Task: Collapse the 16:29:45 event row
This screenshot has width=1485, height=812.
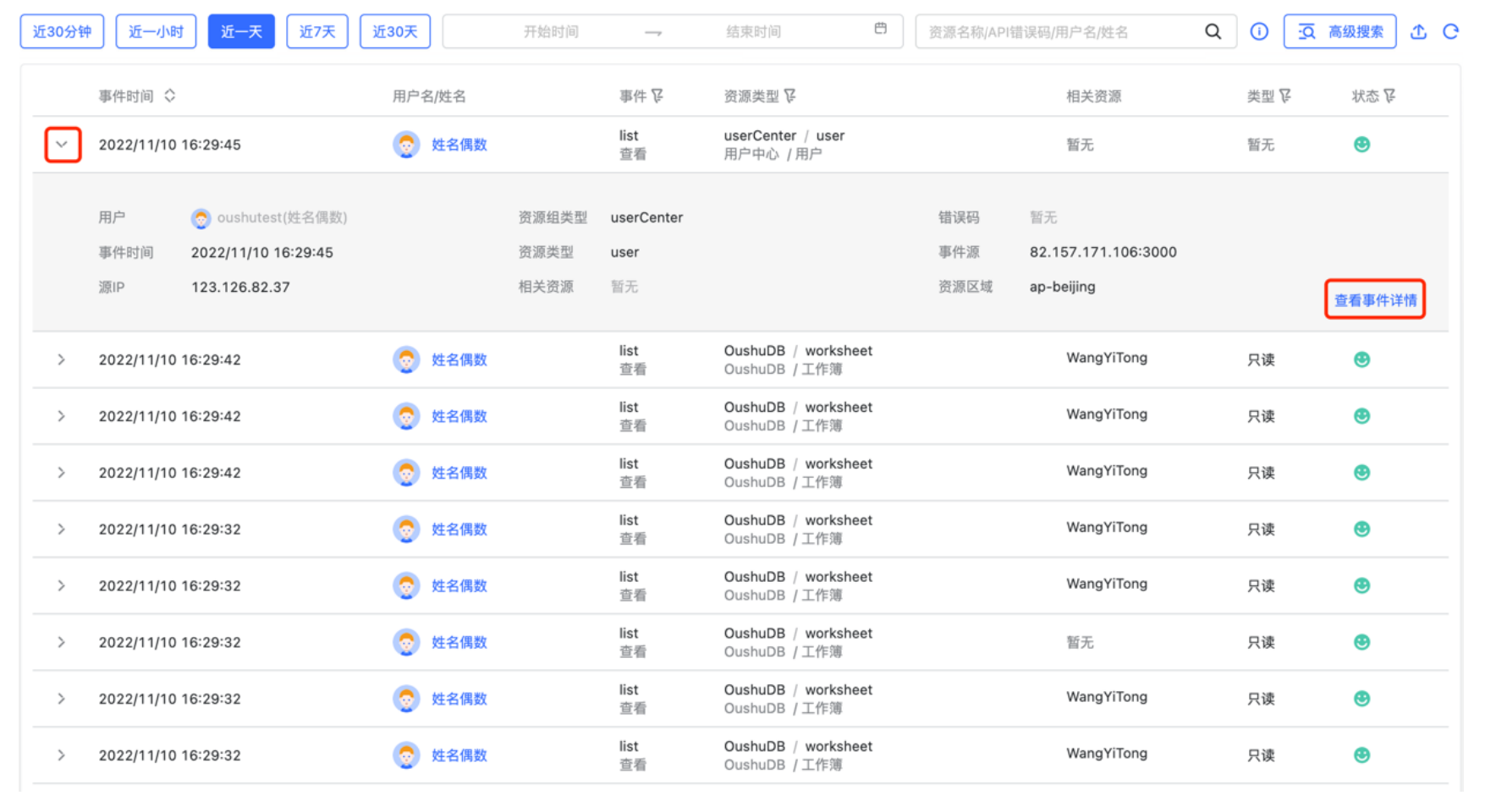Action: pos(62,145)
